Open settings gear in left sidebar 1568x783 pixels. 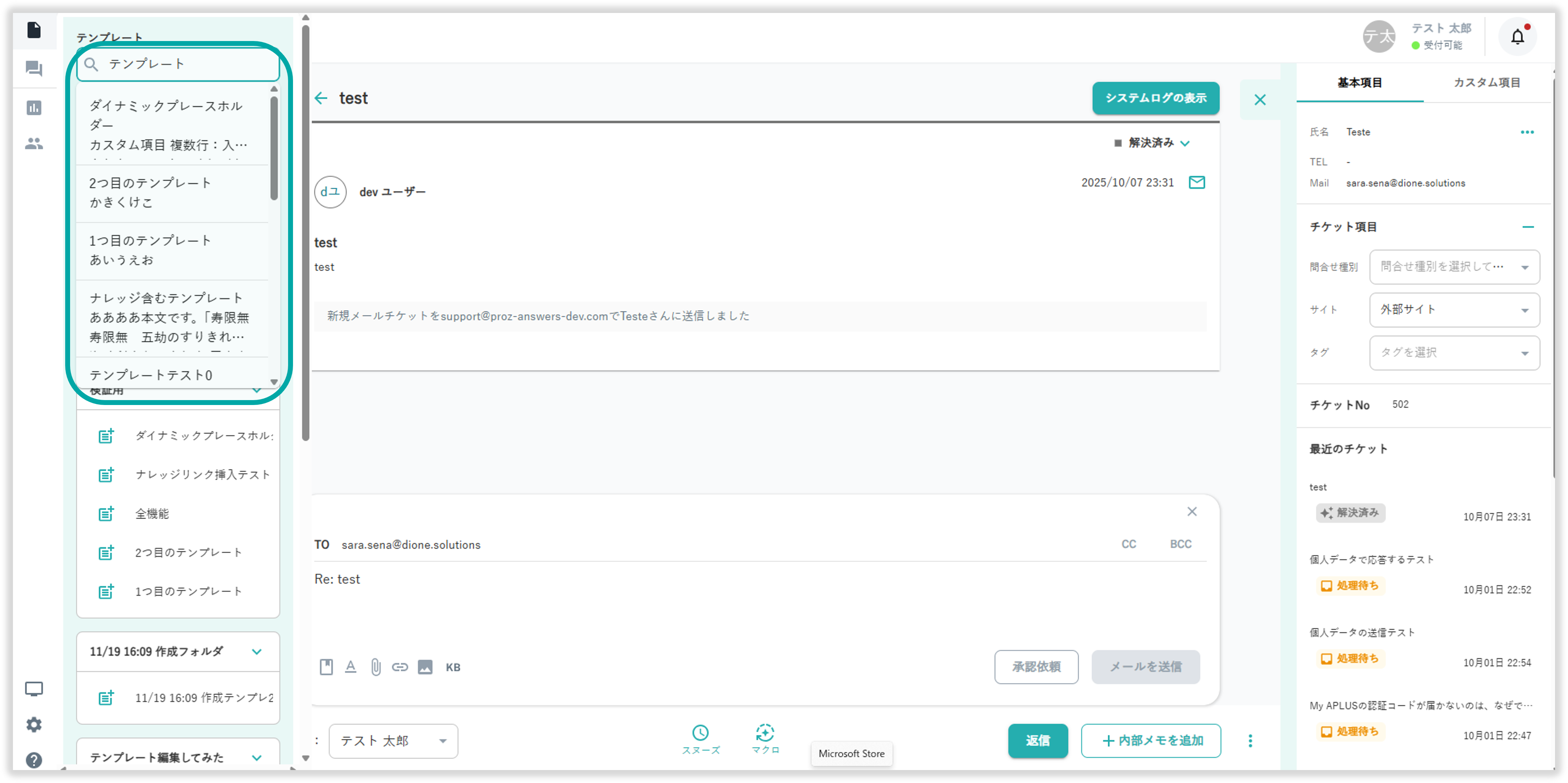click(34, 724)
